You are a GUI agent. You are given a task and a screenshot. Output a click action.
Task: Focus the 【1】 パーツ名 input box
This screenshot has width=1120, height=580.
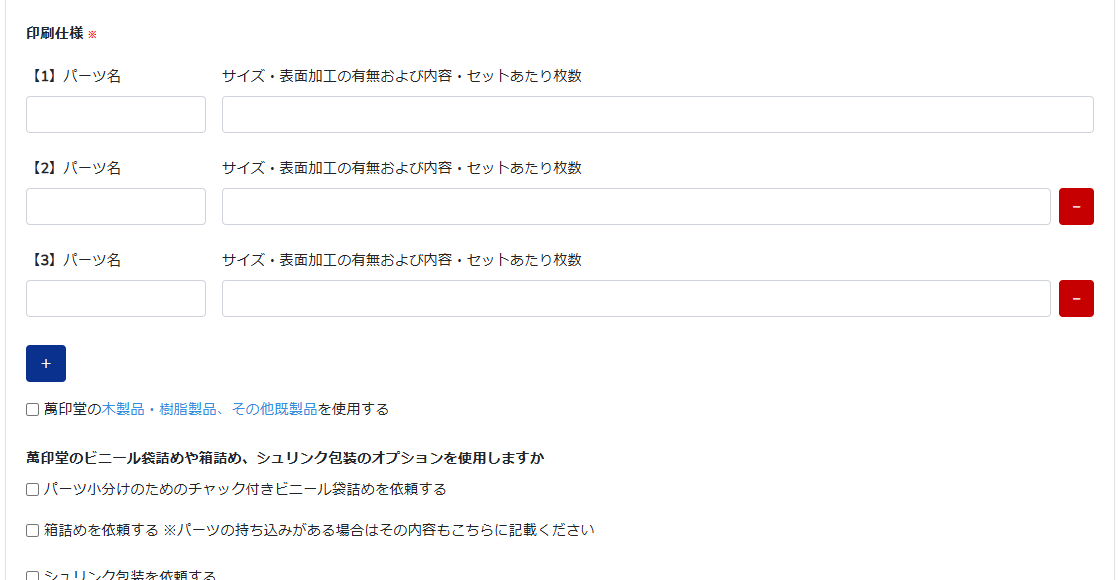pyautogui.click(x=116, y=114)
